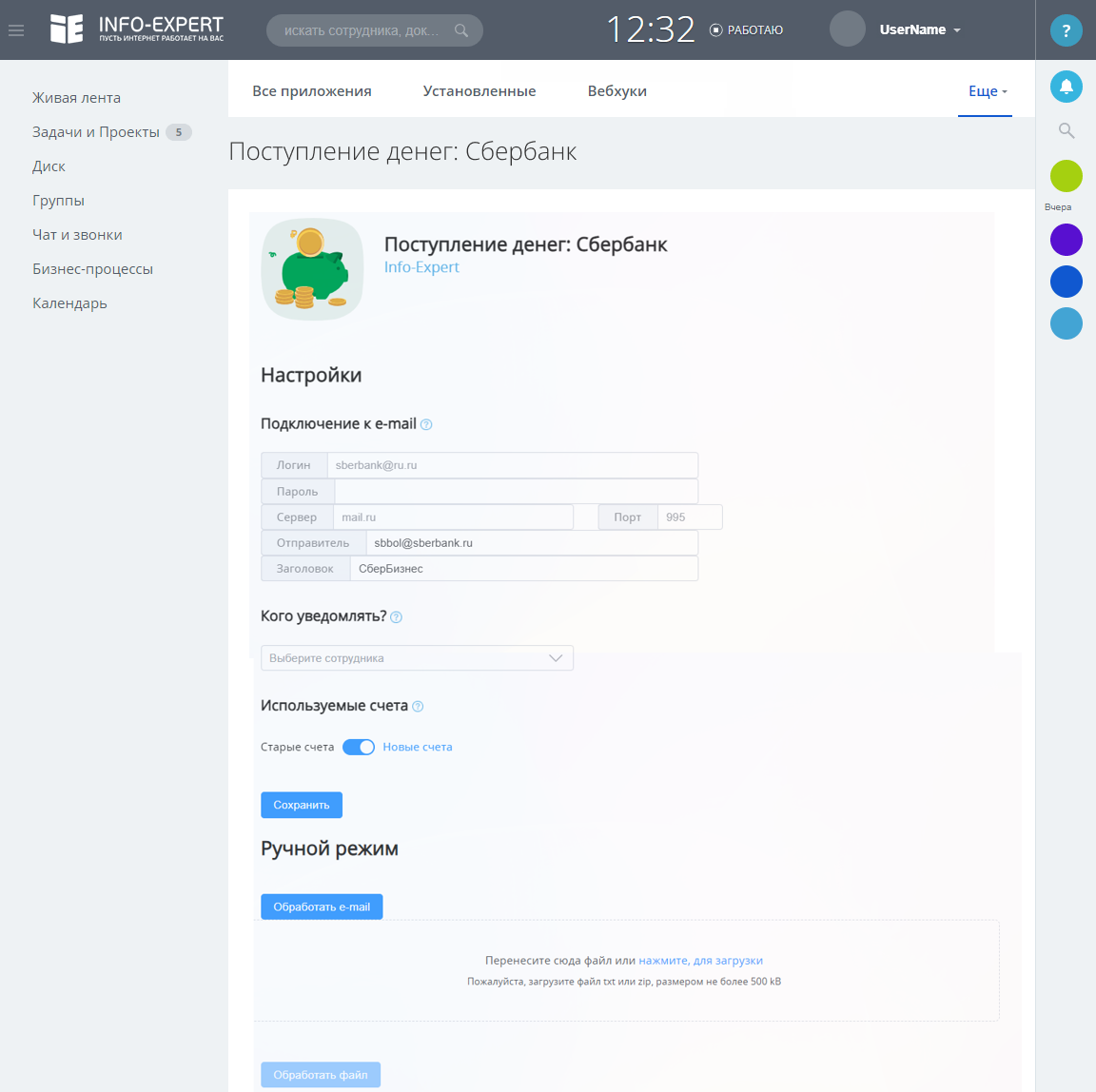Click the help icon beside Используемые счета
Screen dimensions: 1096x1092
tap(418, 707)
